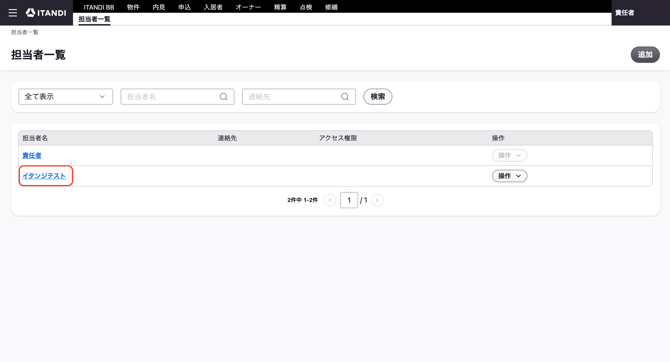Screen dimensions: 670x362
Task: Click the 操作 column header
Action: tap(498, 138)
